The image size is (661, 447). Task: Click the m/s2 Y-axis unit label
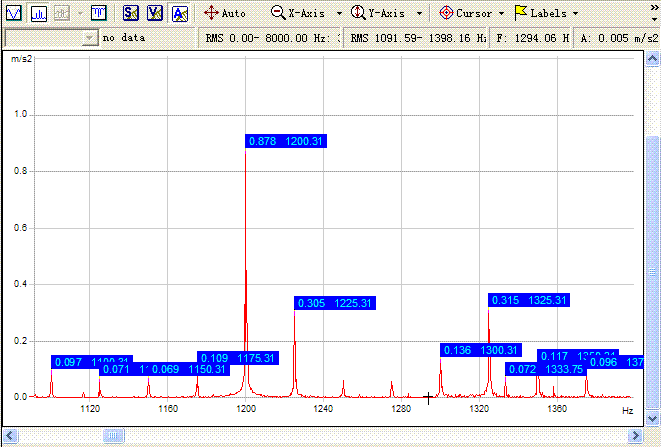click(21, 59)
